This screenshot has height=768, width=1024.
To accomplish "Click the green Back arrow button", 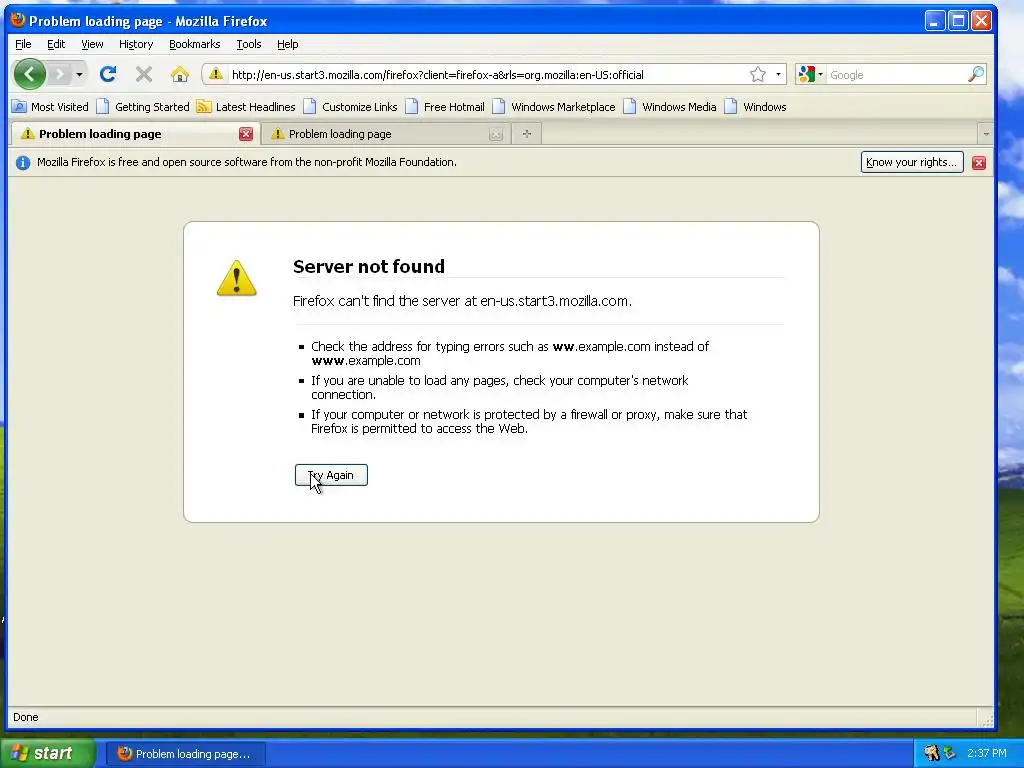I will point(29,74).
